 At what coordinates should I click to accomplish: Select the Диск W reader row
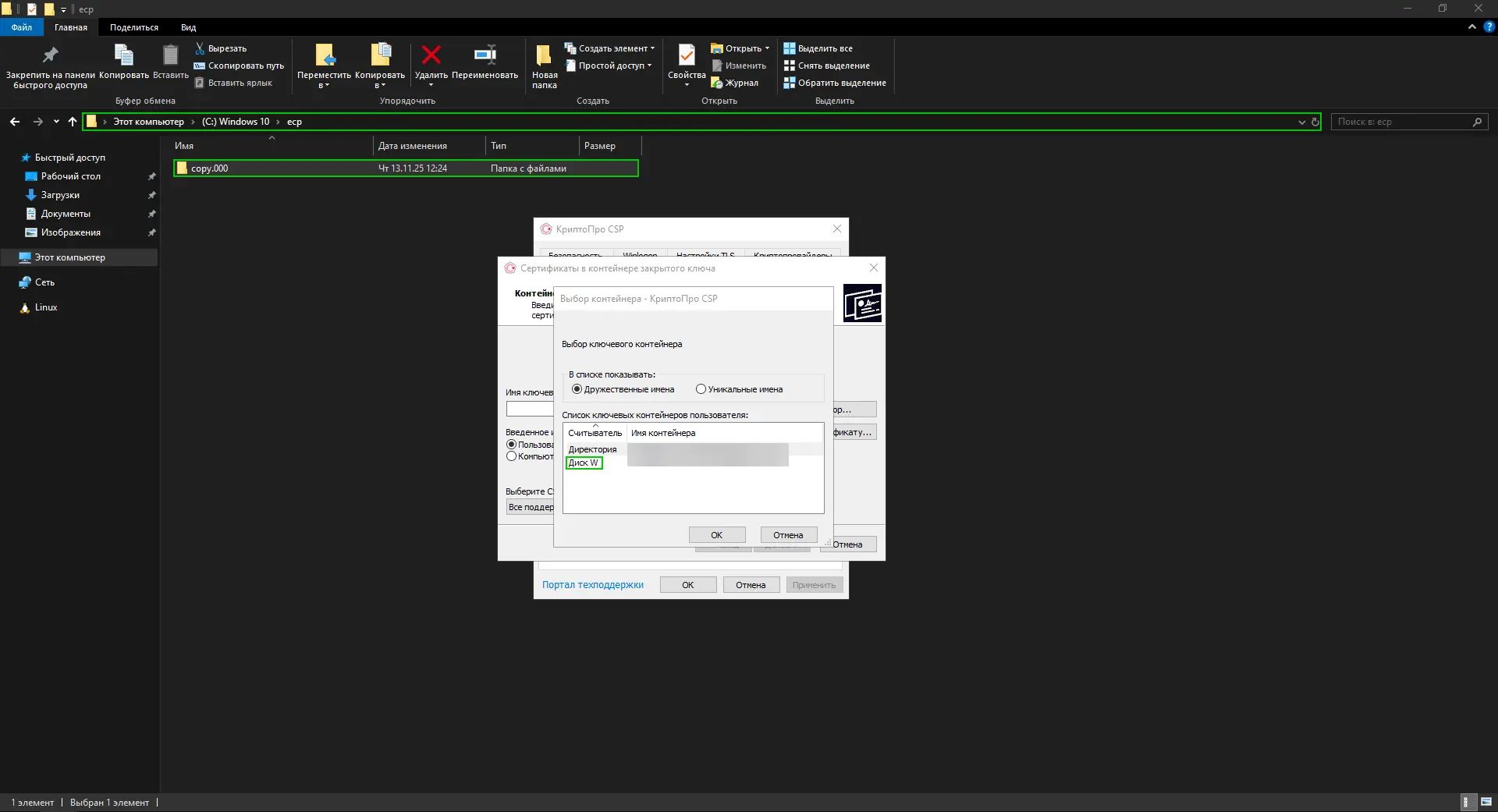coord(584,463)
